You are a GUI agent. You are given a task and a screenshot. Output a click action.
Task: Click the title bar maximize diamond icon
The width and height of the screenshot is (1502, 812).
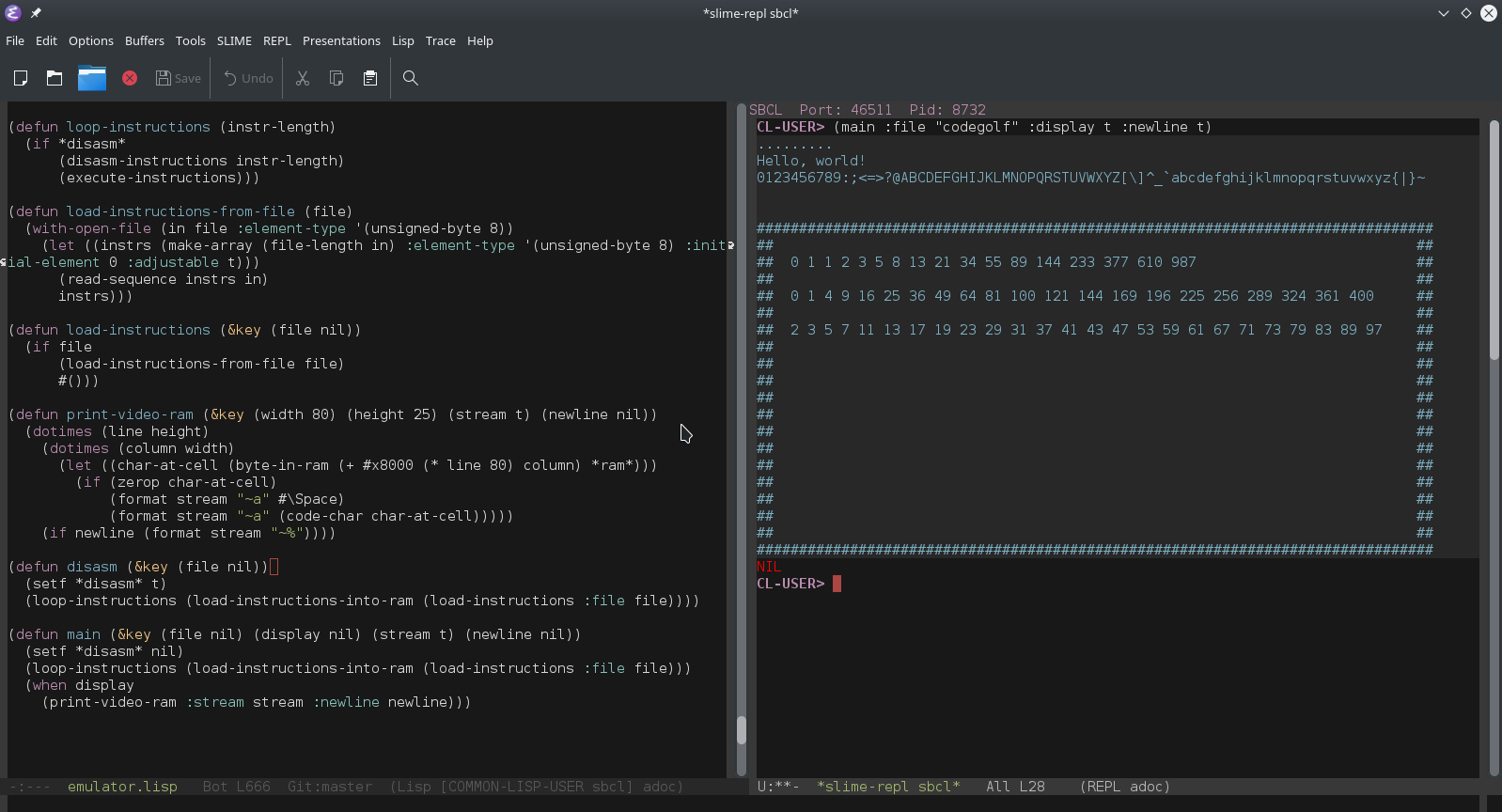[x=1466, y=13]
